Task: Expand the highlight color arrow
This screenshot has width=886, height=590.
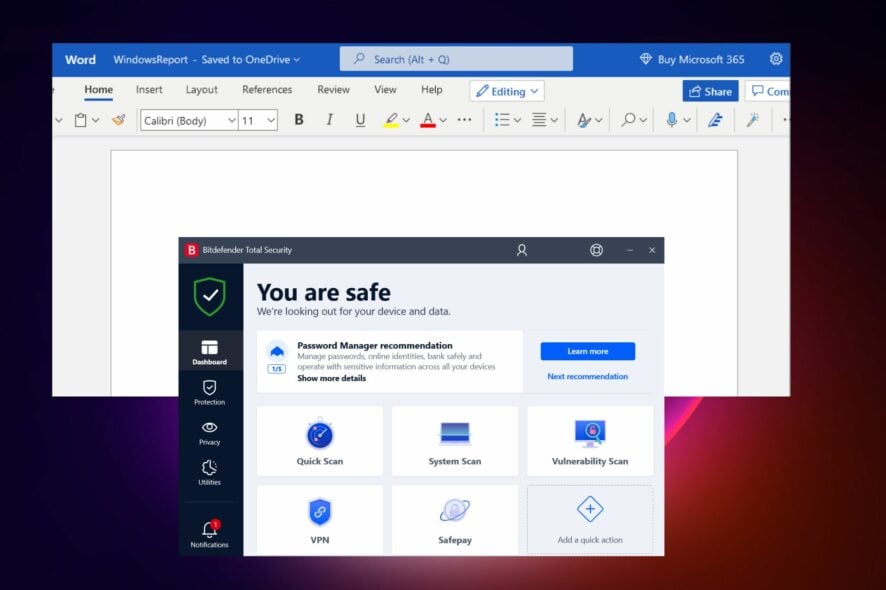Action: coord(406,120)
